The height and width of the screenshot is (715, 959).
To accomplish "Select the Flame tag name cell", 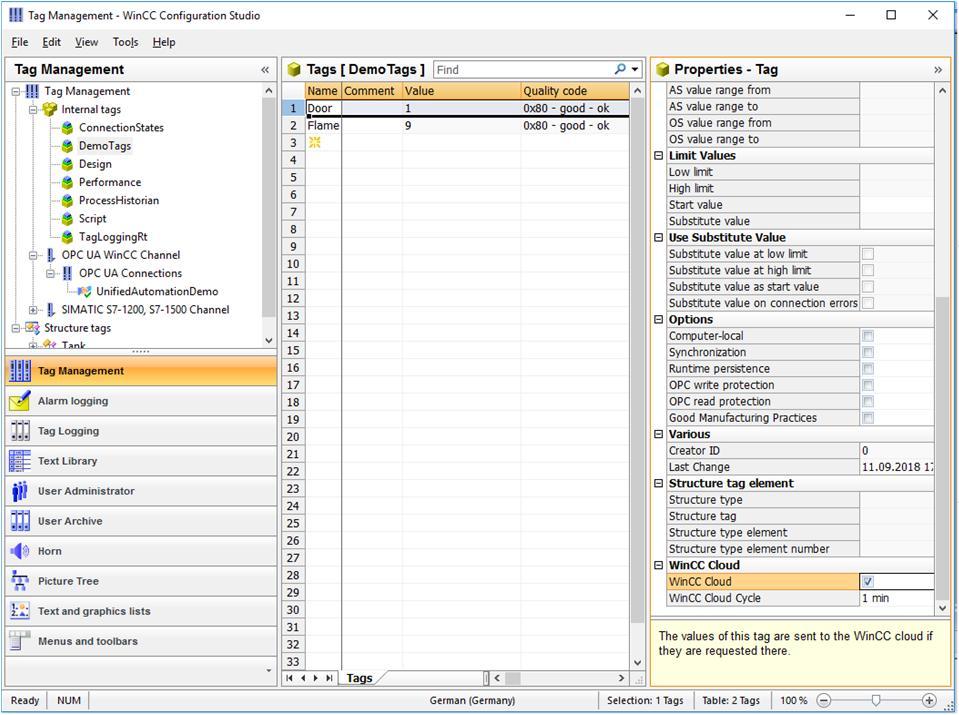I will coord(323,125).
